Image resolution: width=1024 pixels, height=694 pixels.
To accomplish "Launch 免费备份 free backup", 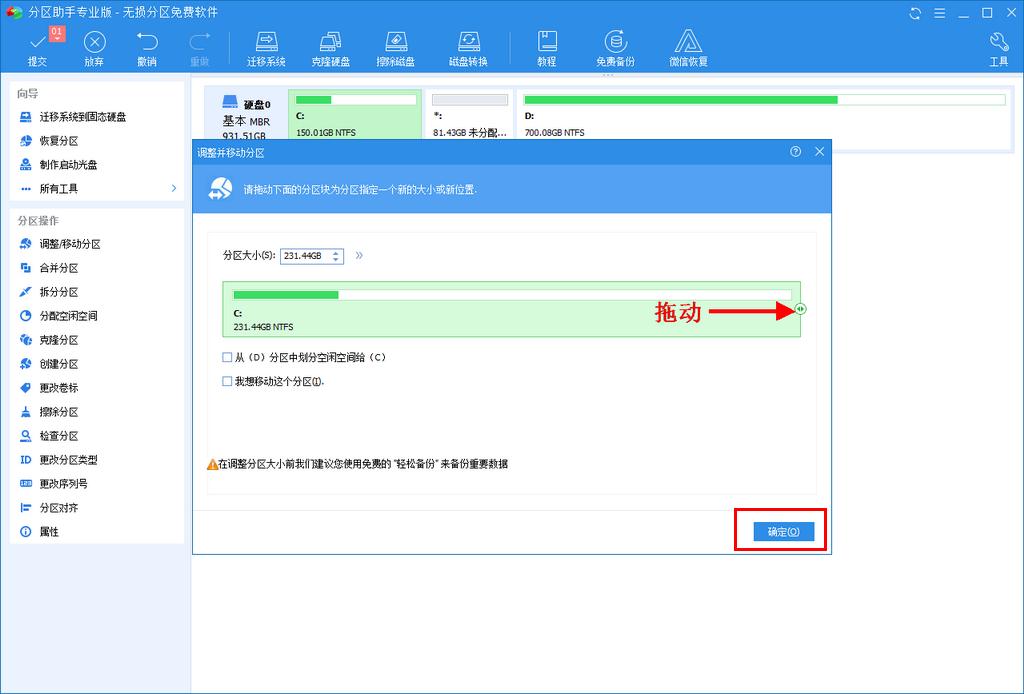I will (x=616, y=47).
